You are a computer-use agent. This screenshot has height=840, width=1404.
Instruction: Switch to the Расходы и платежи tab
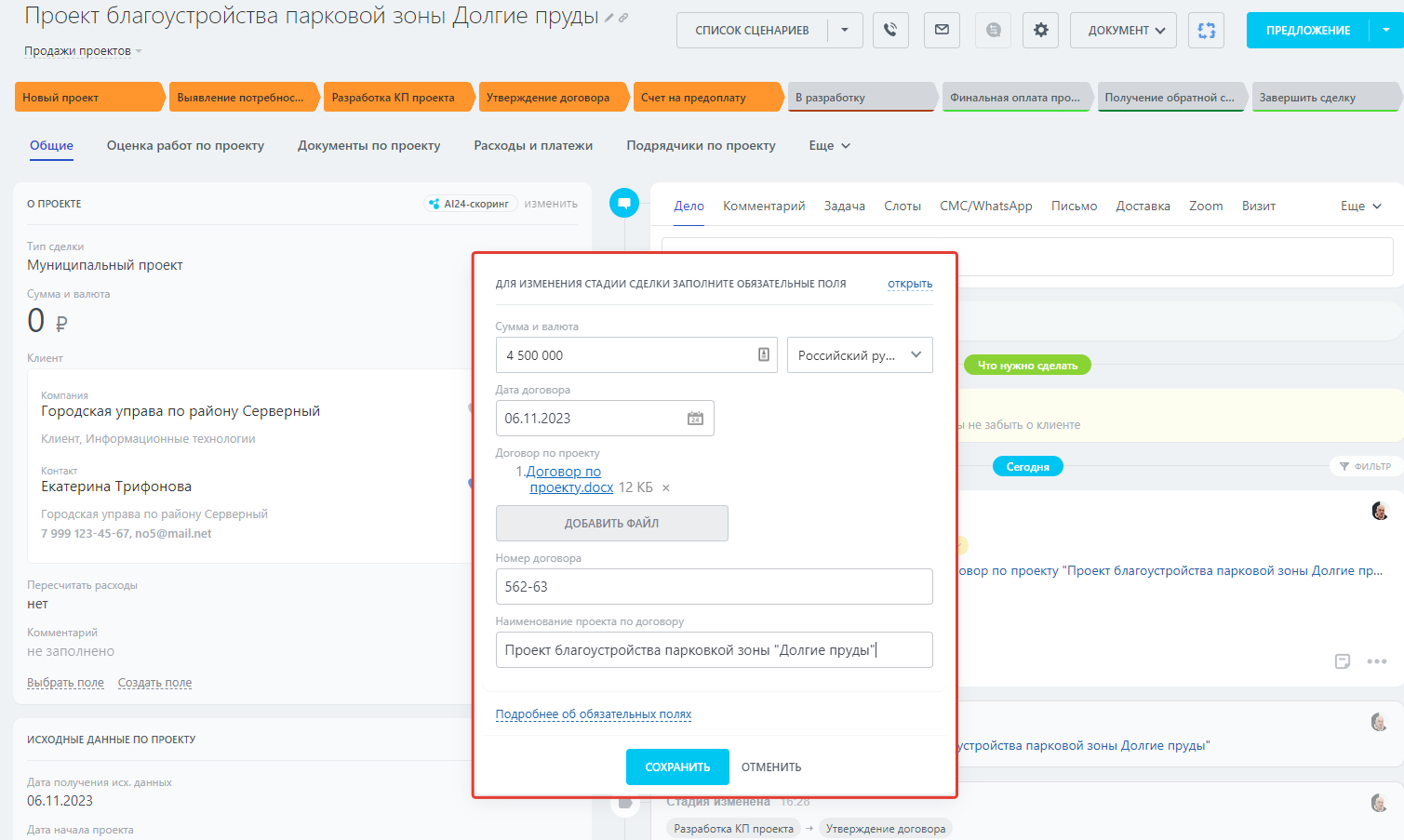tap(533, 145)
